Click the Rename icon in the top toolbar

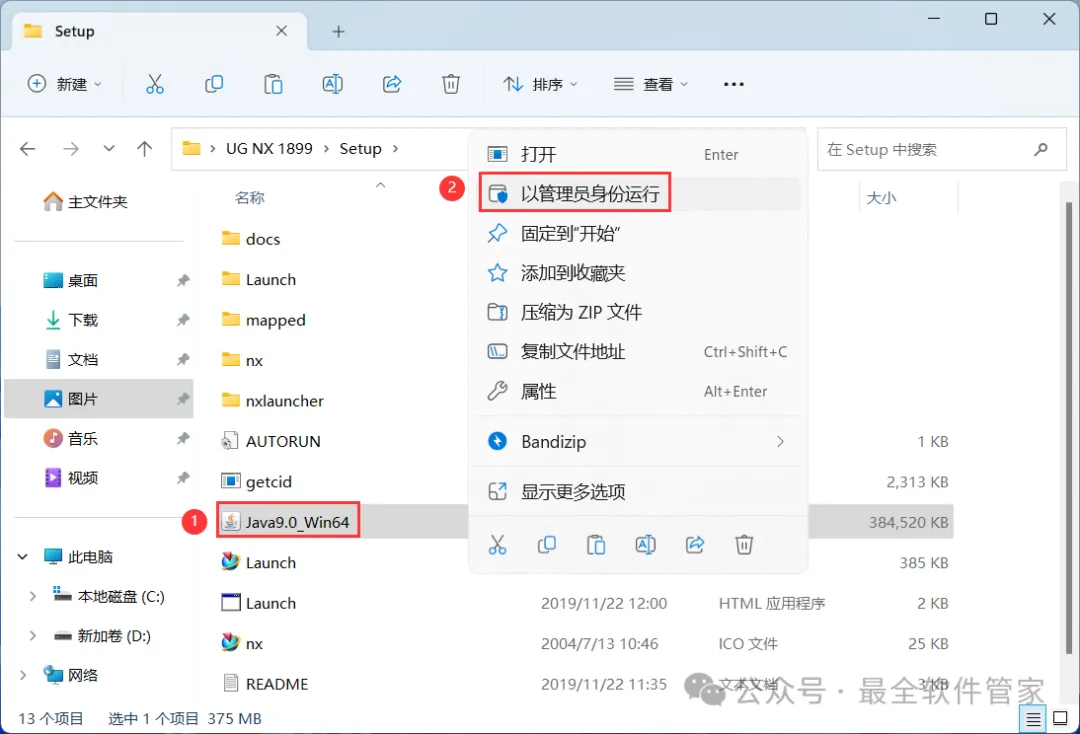click(333, 84)
